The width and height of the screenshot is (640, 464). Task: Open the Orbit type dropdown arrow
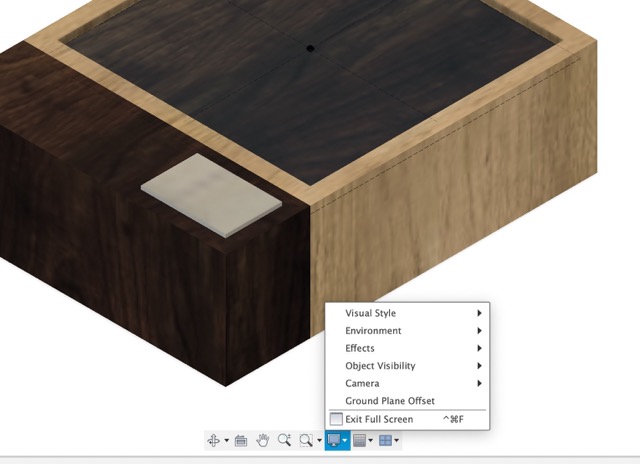pyautogui.click(x=227, y=440)
